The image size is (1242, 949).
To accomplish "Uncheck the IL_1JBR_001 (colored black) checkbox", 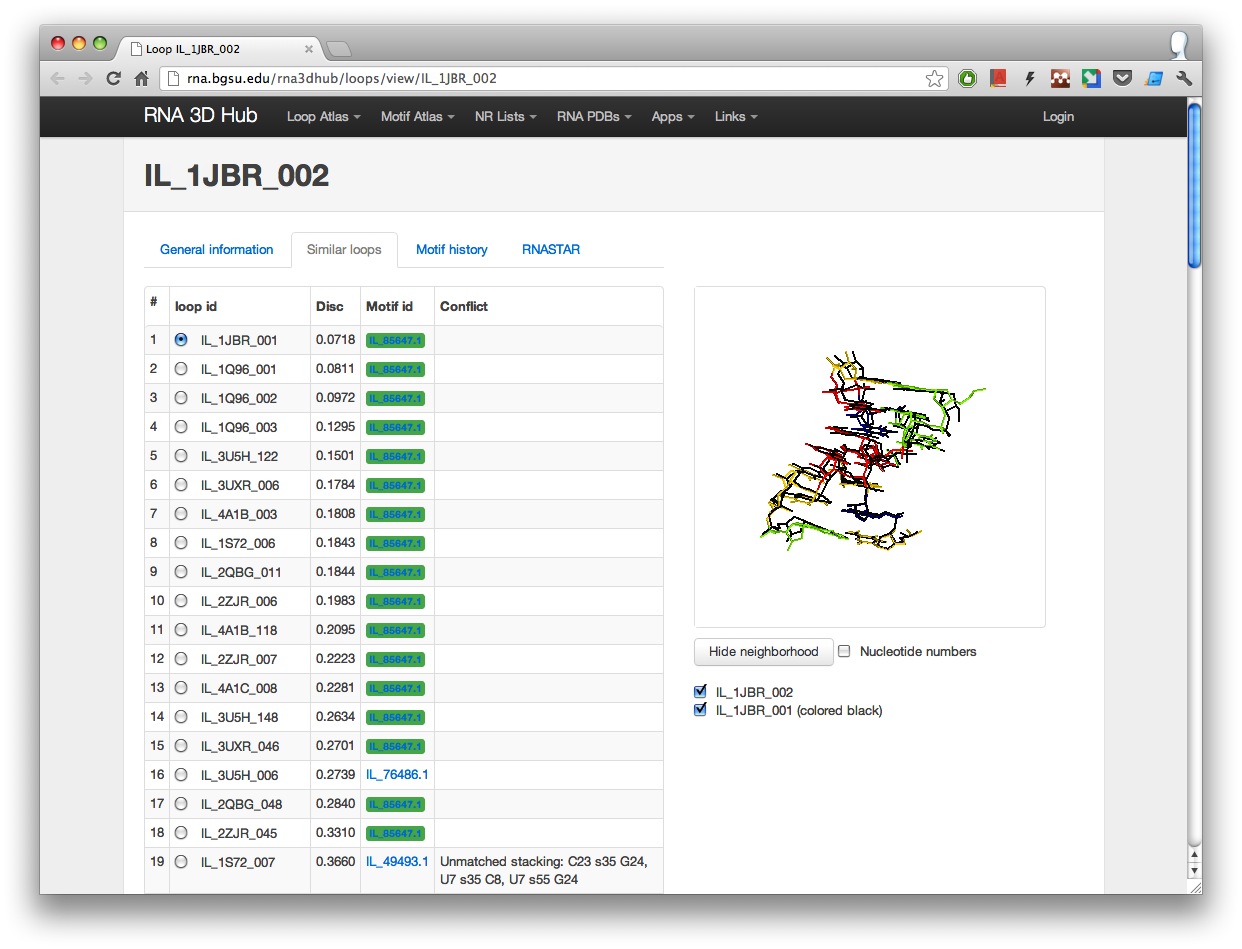I will [x=701, y=710].
